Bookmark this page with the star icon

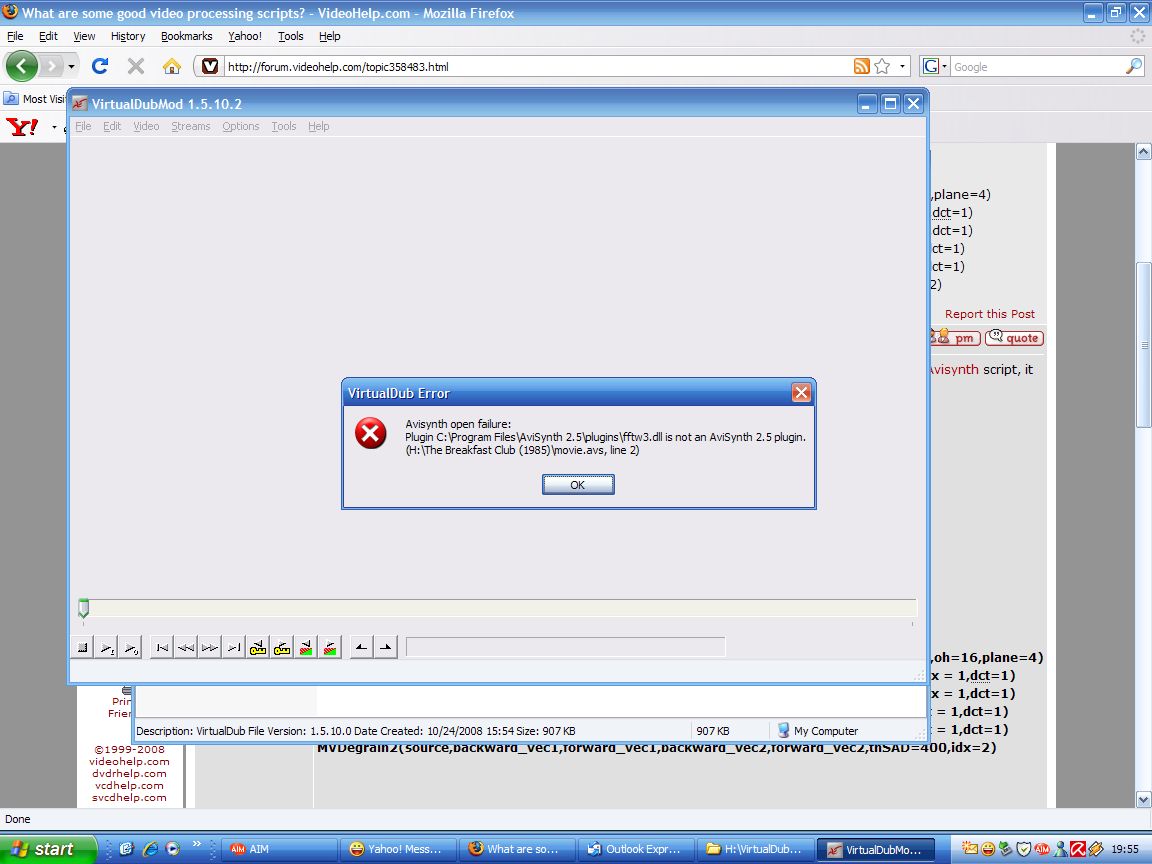point(882,66)
